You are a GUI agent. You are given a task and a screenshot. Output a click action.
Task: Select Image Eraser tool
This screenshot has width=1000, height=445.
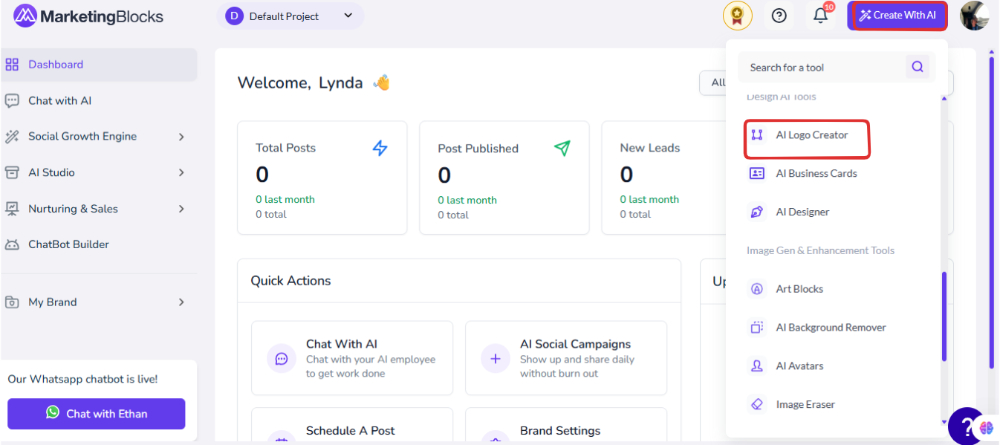click(805, 404)
